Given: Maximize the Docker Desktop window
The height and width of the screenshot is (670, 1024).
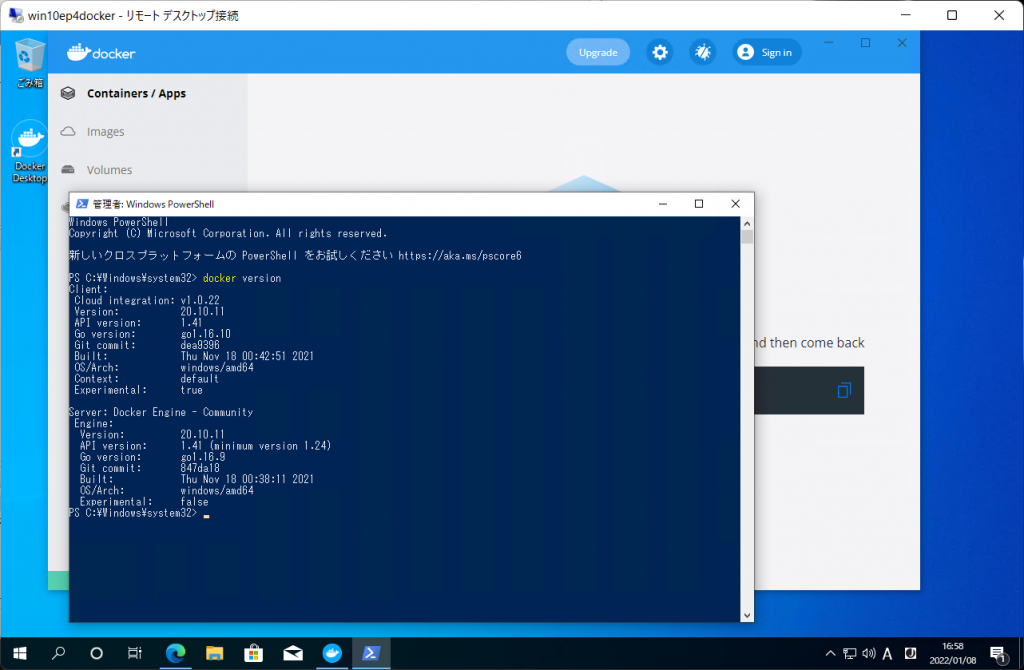Looking at the screenshot, I should coord(865,42).
